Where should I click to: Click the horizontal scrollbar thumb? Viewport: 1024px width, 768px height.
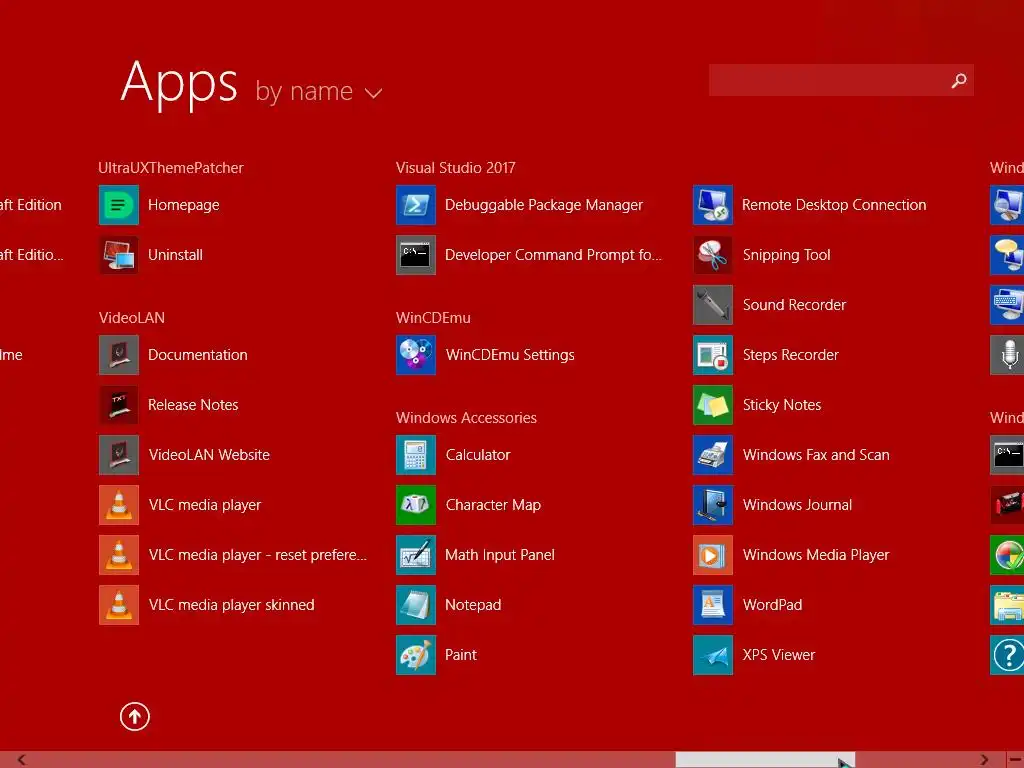point(765,760)
